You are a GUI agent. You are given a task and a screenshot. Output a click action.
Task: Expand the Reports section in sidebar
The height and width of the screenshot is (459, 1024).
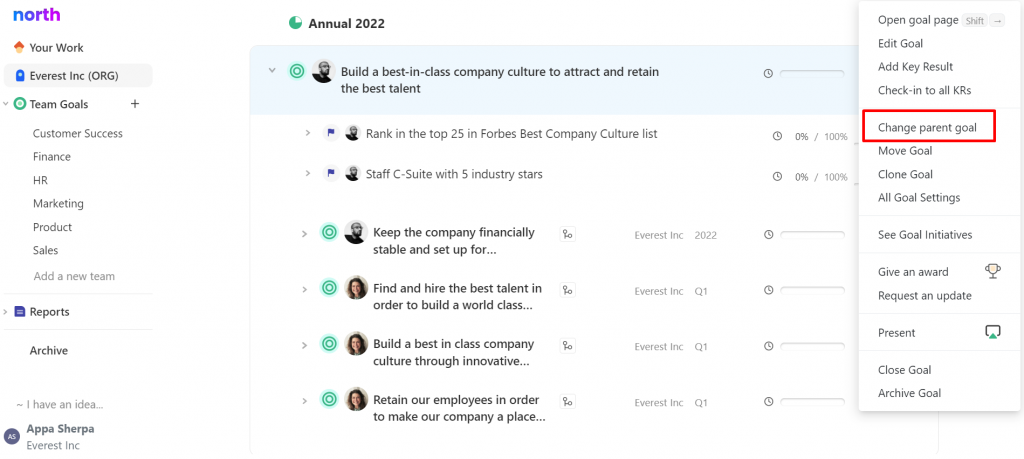pos(5,312)
